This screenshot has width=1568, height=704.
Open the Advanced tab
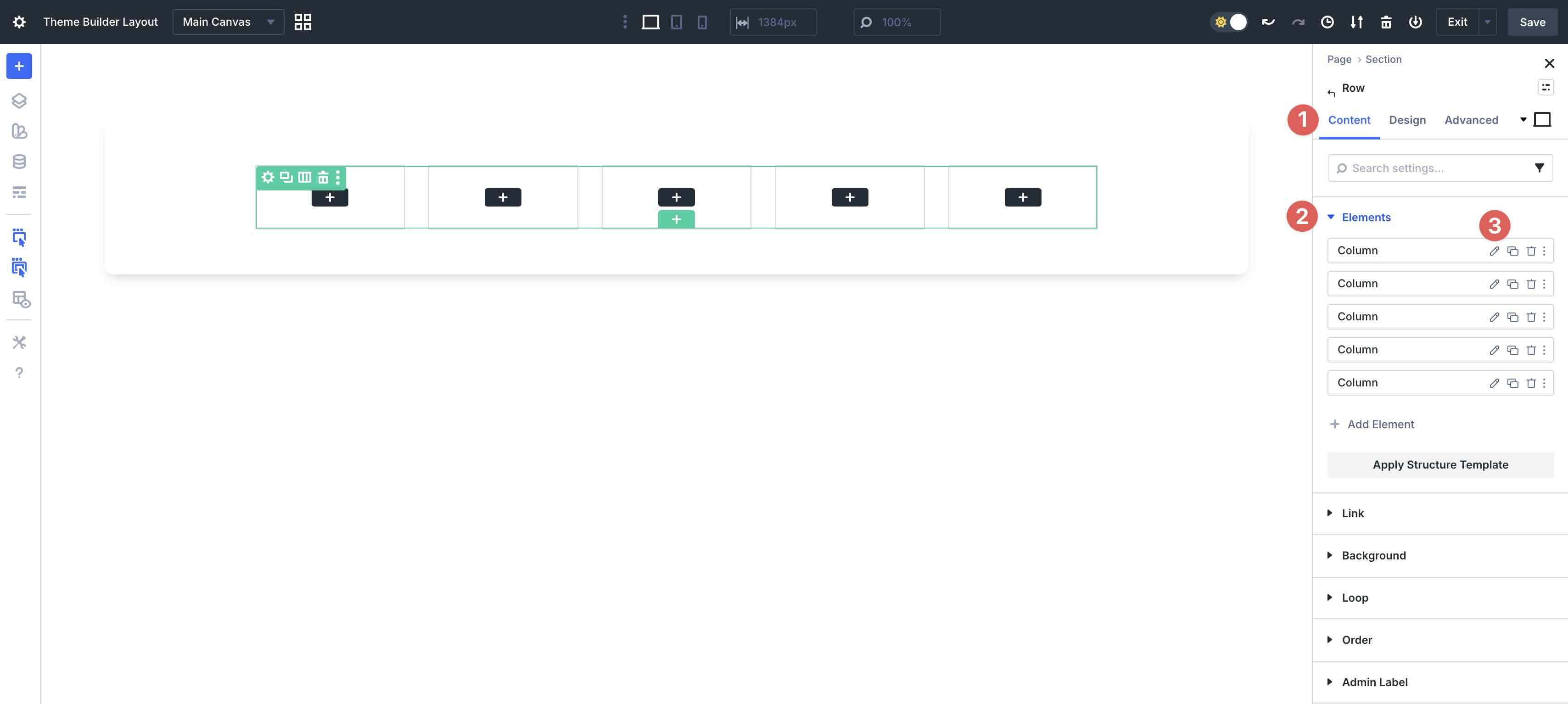1471,120
